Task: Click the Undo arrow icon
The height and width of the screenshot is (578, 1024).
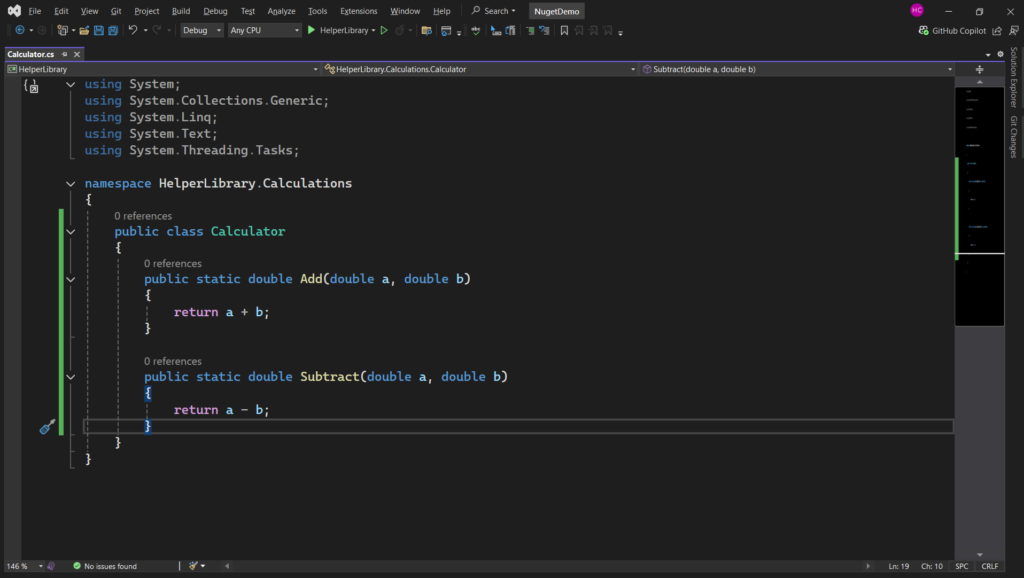Action: coord(133,30)
